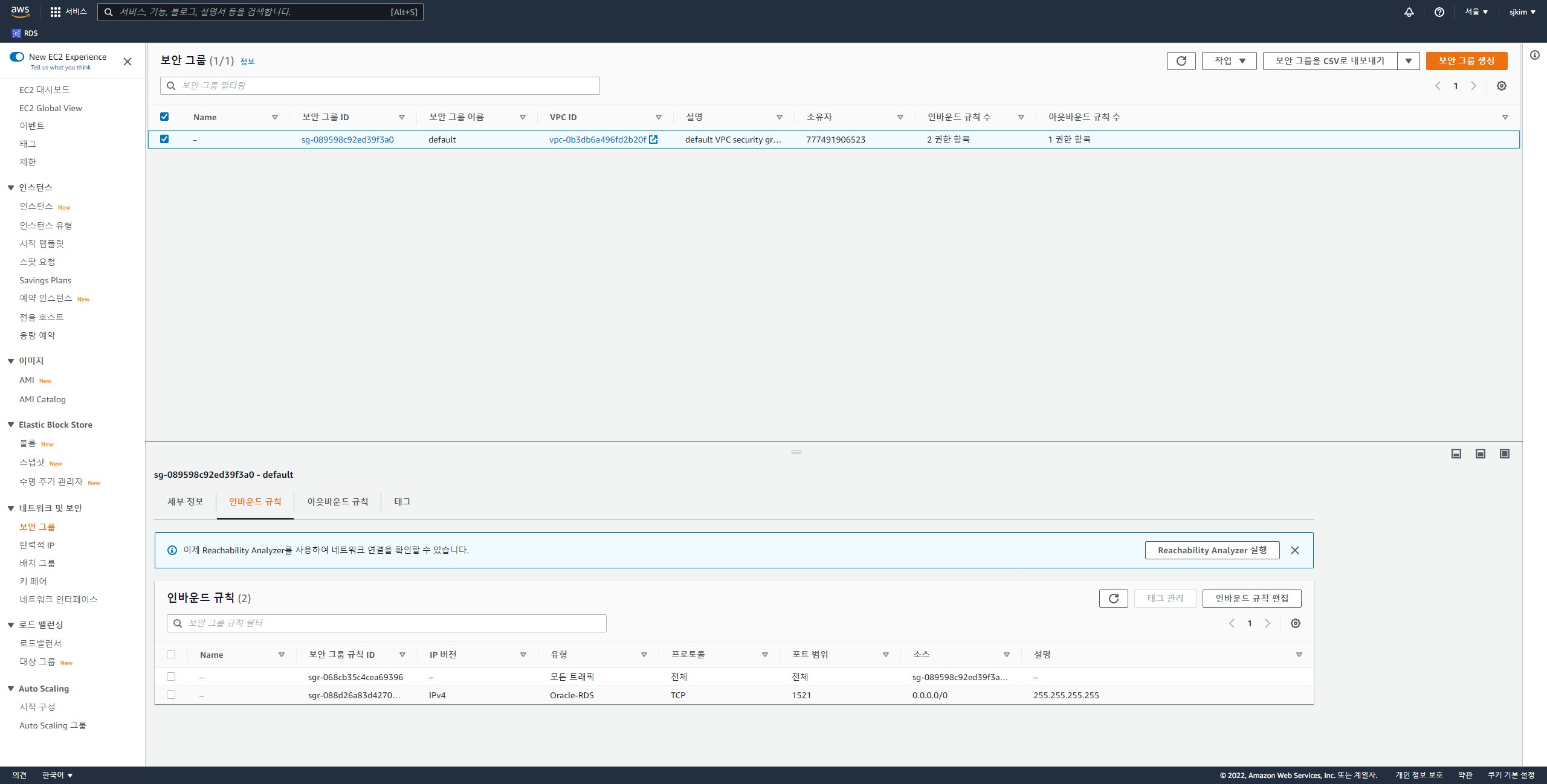The height and width of the screenshot is (784, 1547).
Task: Toggle the New EC2 Experience switch
Action: (x=17, y=57)
